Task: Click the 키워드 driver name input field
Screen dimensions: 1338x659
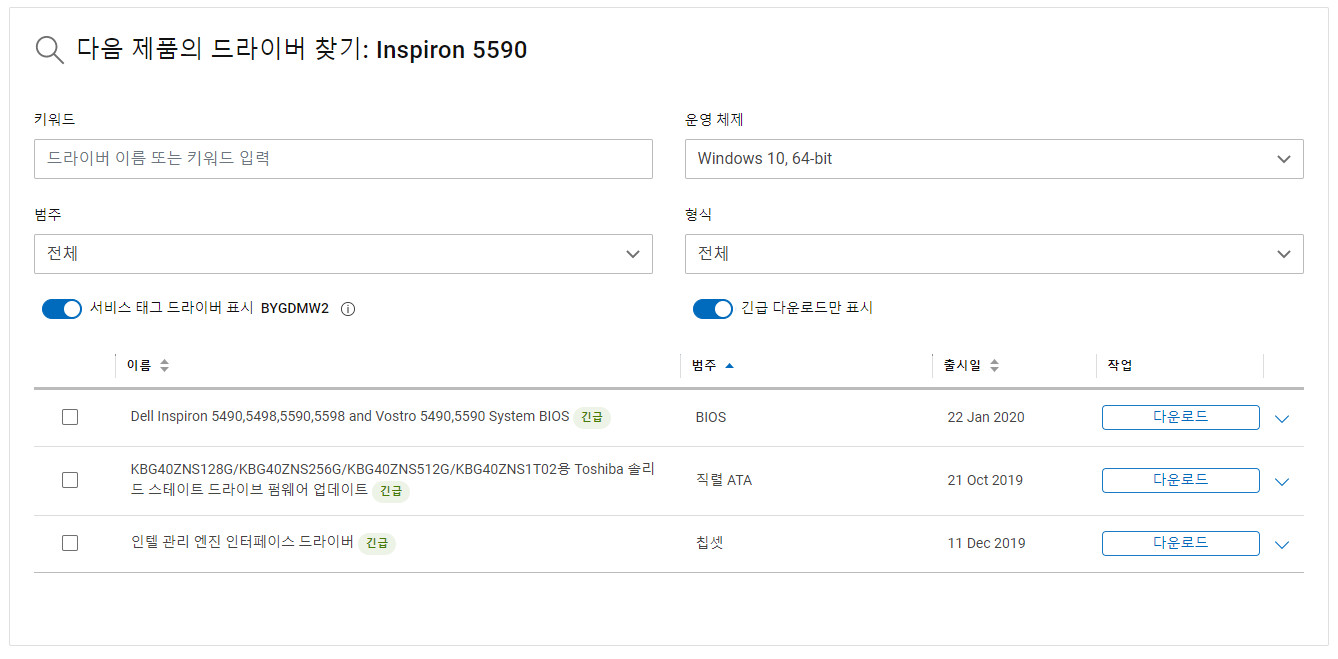Action: coord(343,159)
